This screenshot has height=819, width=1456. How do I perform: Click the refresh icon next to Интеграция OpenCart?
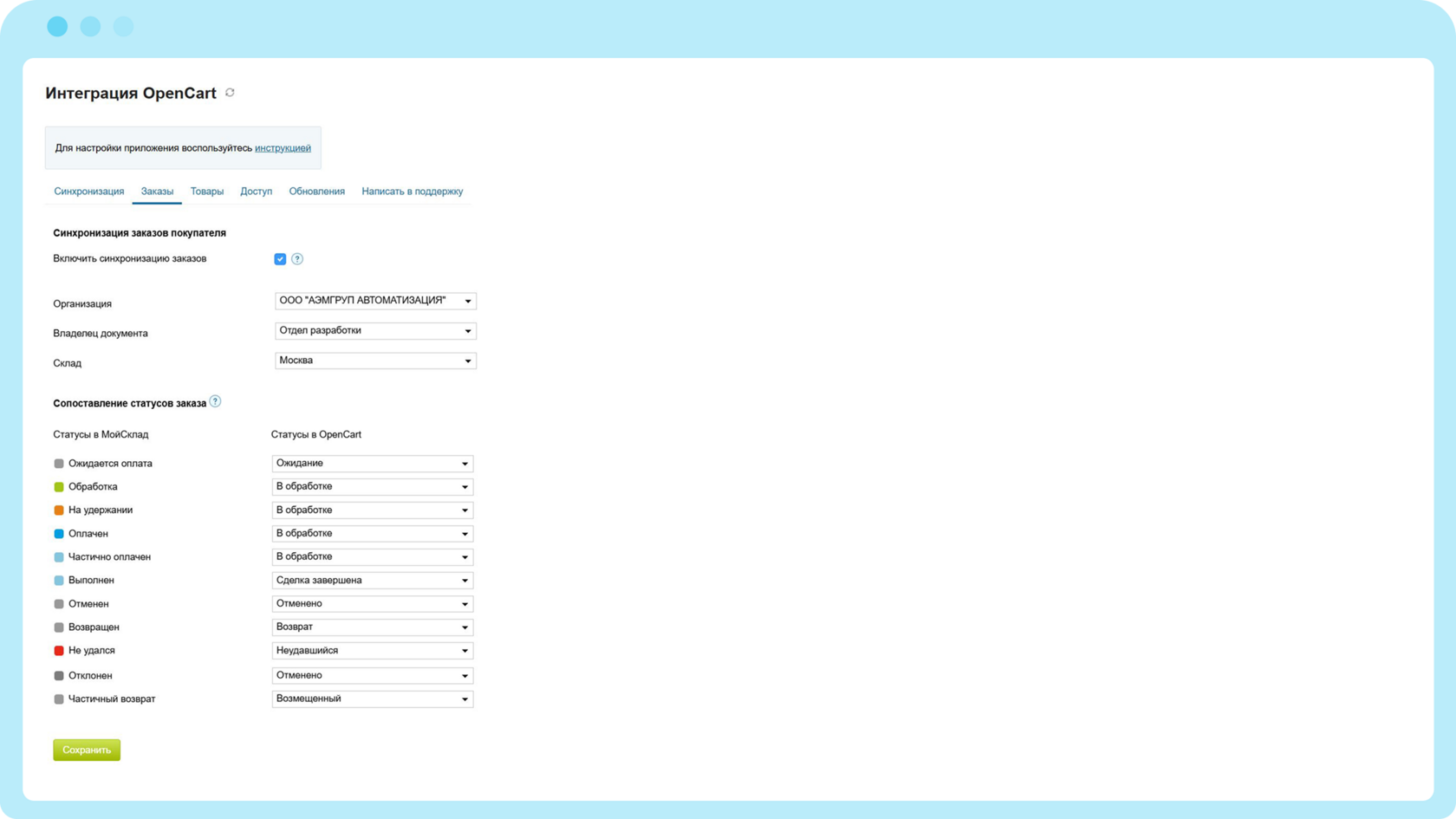point(230,93)
